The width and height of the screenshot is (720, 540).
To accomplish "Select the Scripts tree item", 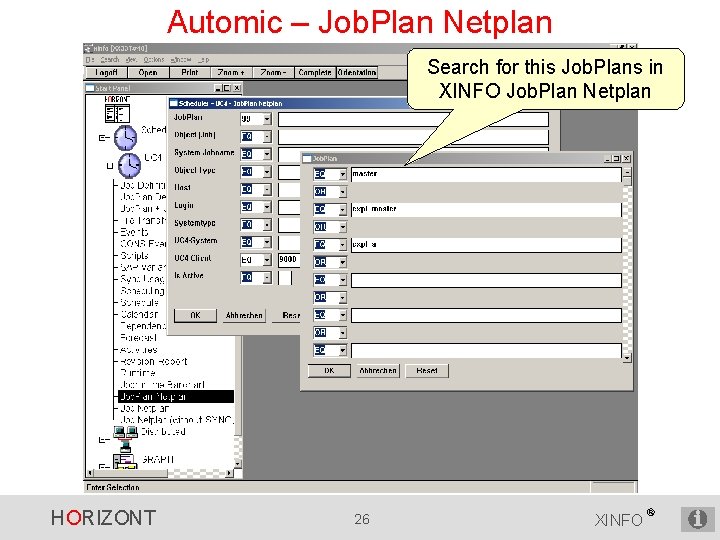I will click(134, 256).
